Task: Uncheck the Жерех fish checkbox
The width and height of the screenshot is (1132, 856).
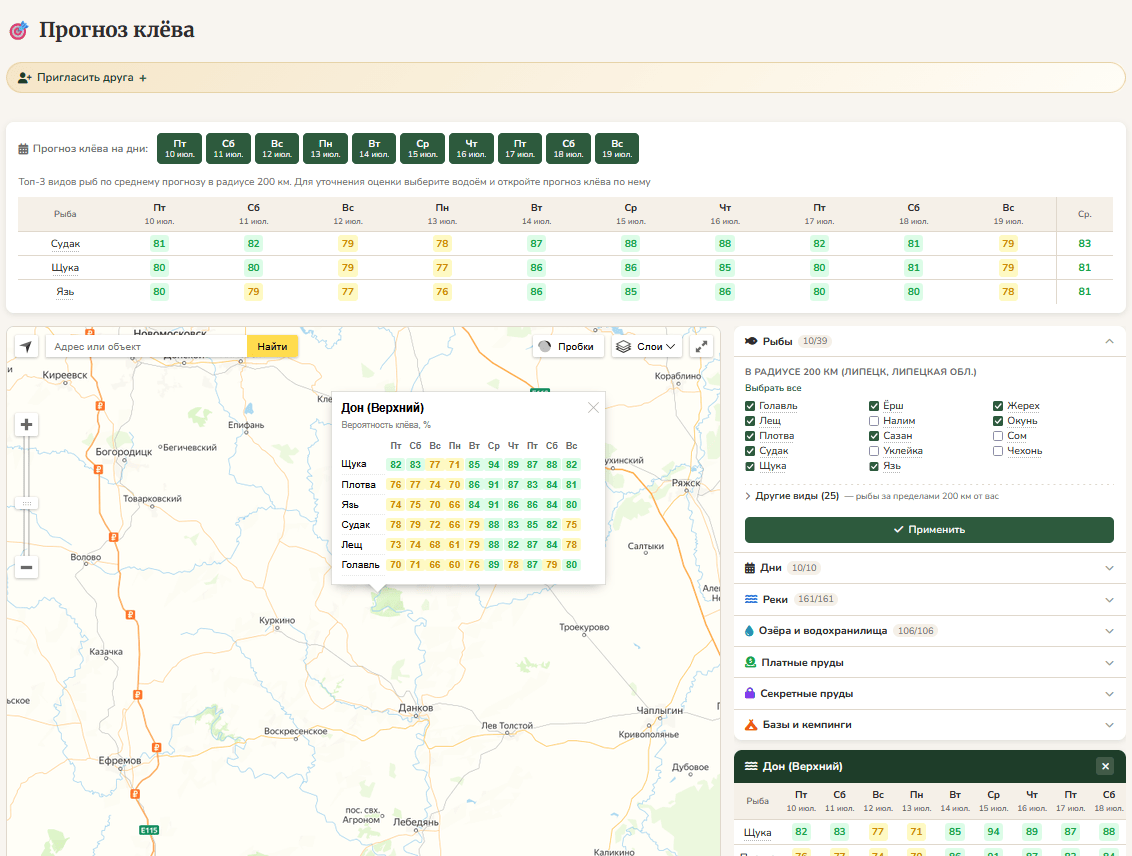Action: [998, 406]
